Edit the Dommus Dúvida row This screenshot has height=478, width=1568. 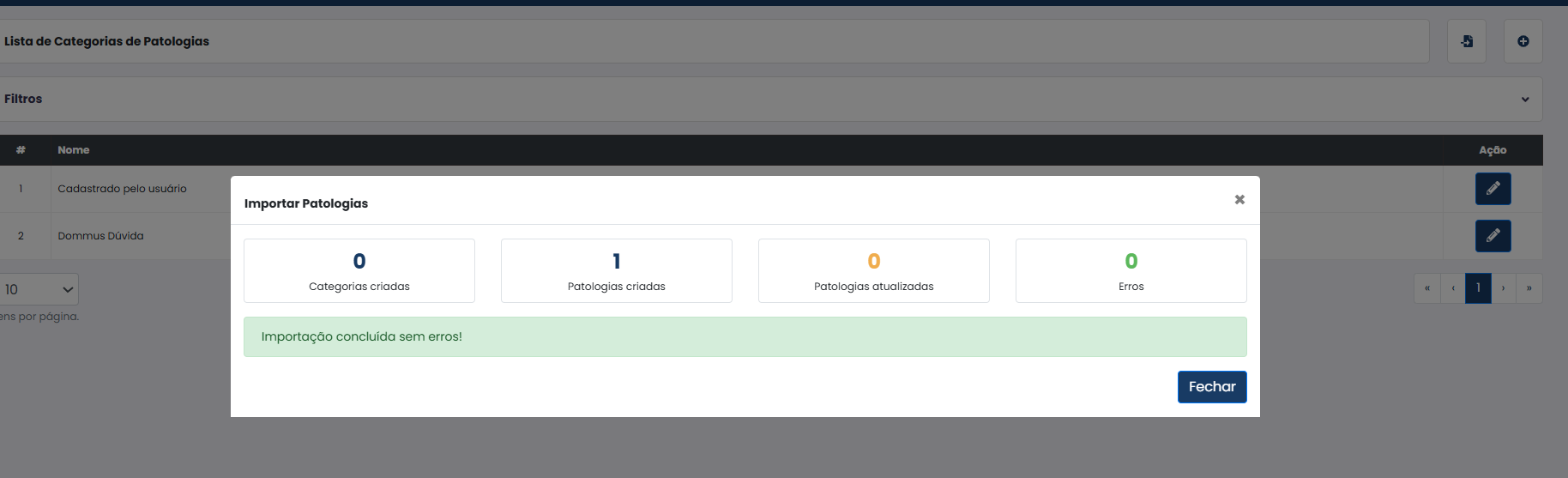1493,236
